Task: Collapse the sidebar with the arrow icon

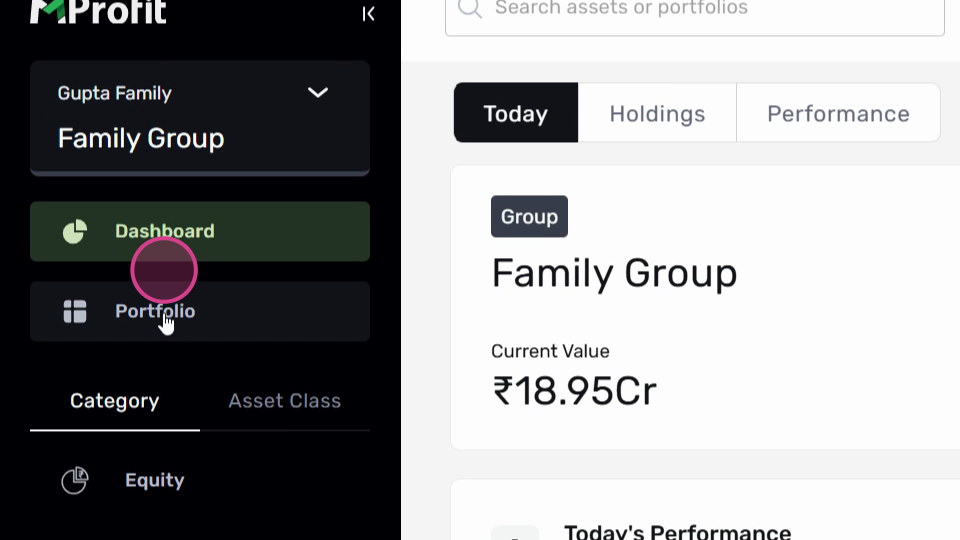Action: point(368,13)
